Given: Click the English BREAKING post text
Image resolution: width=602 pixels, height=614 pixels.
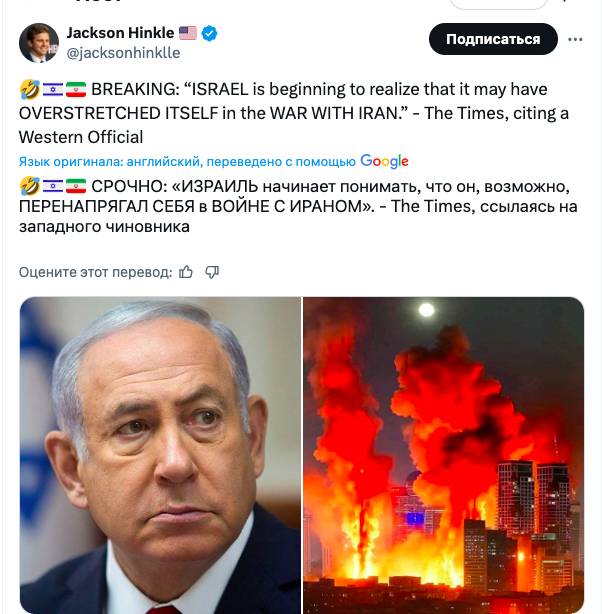Looking at the screenshot, I should pos(294,113).
